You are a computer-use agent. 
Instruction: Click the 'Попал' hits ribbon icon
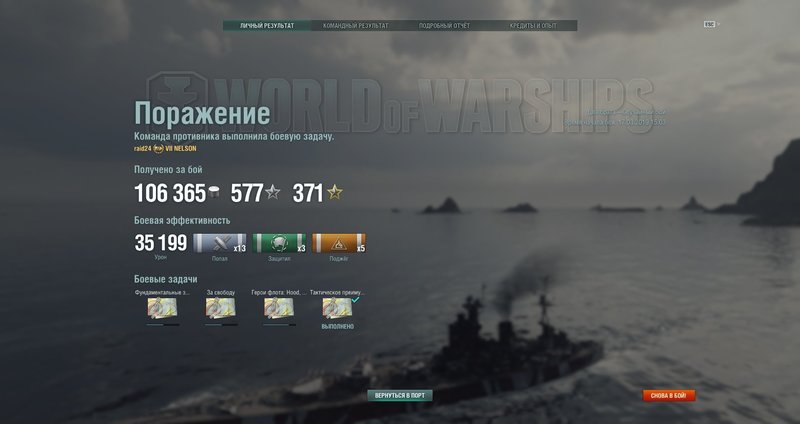coord(219,243)
